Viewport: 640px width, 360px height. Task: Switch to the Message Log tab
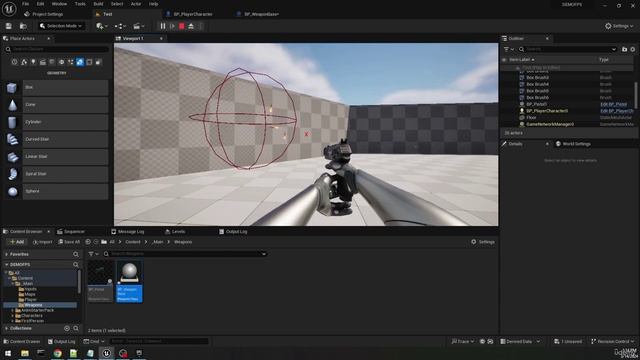128,232
